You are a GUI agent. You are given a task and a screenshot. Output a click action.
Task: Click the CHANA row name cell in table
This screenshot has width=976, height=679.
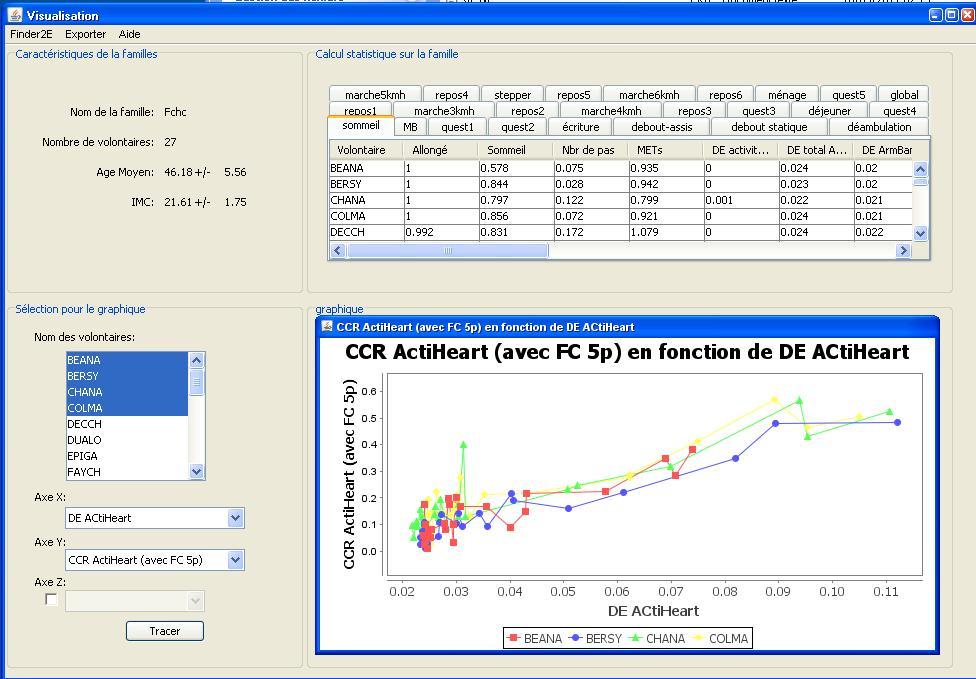367,200
